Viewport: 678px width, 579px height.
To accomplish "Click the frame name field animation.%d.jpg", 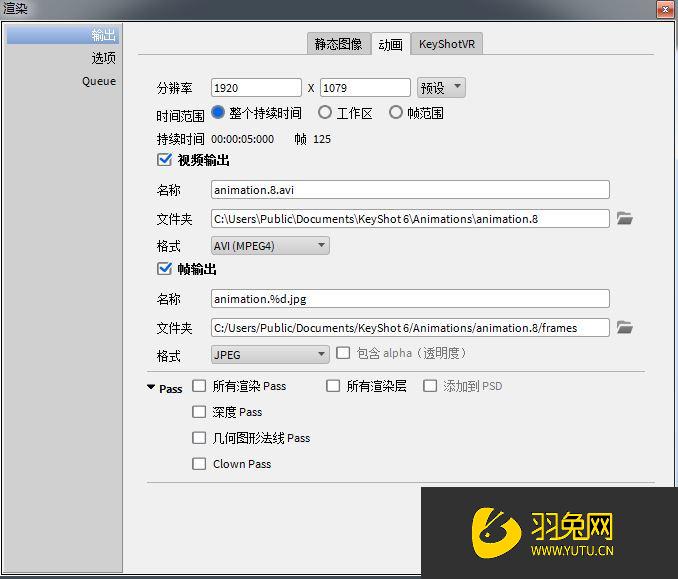I will click(410, 299).
